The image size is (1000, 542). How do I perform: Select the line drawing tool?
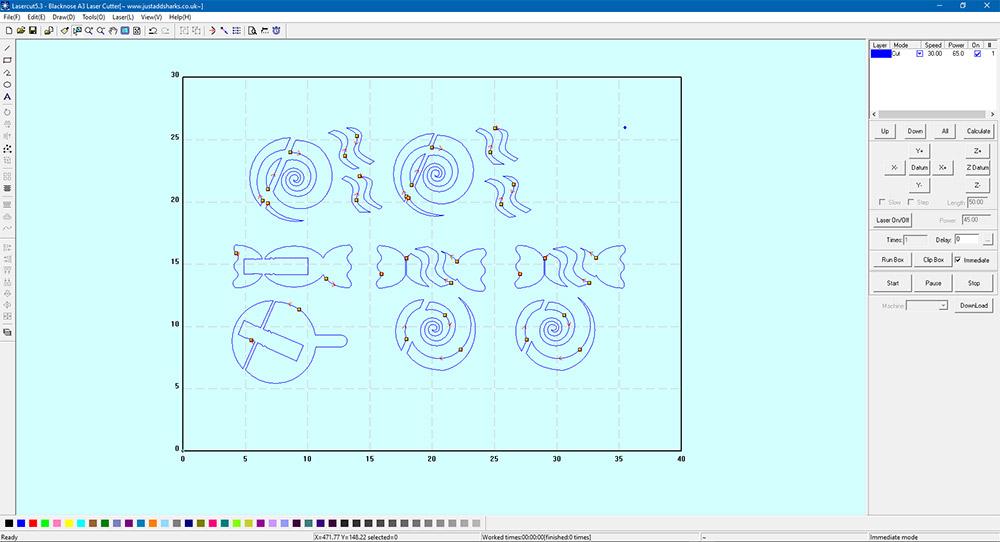[x=8, y=48]
